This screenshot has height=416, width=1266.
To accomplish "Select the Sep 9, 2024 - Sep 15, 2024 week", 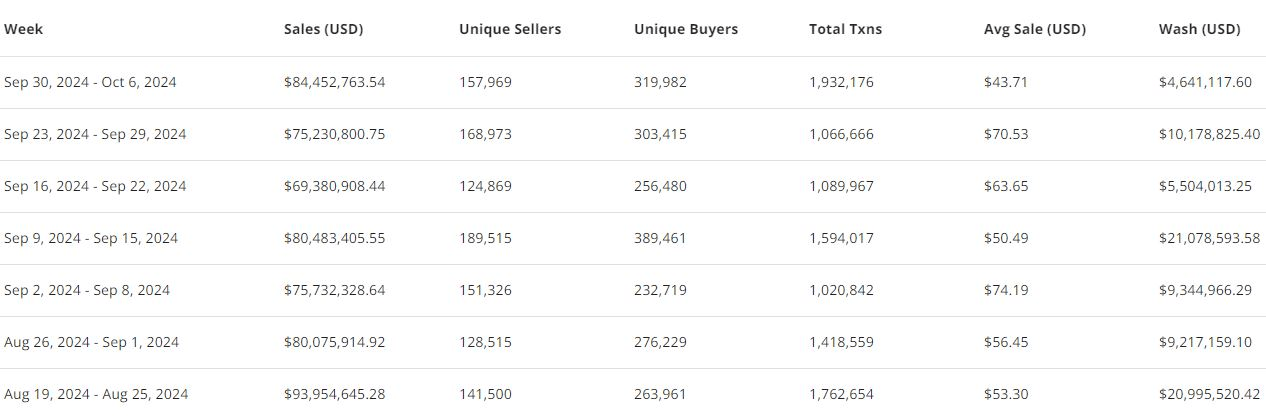I will pyautogui.click(x=91, y=238).
